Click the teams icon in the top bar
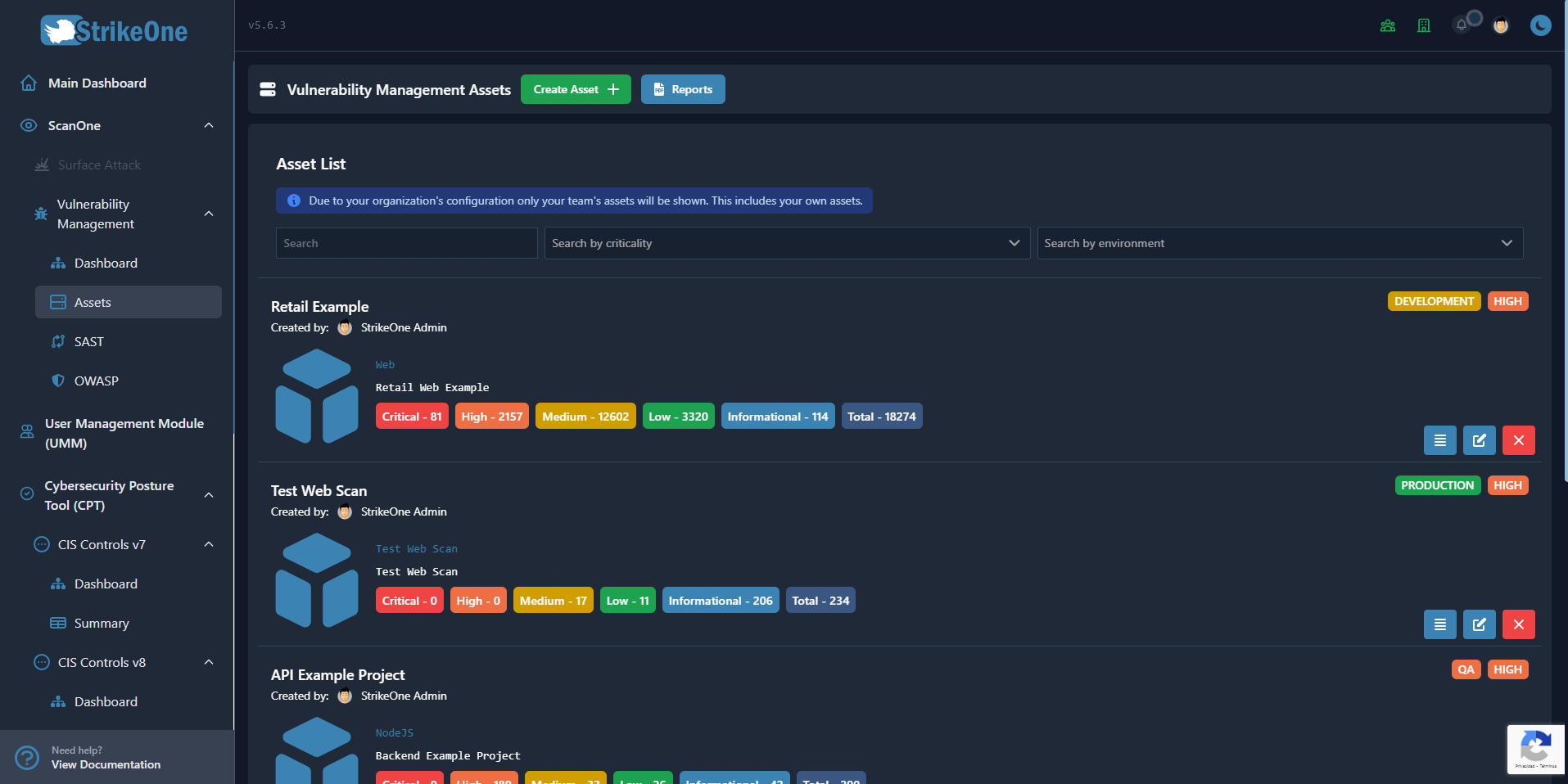 tap(1387, 25)
